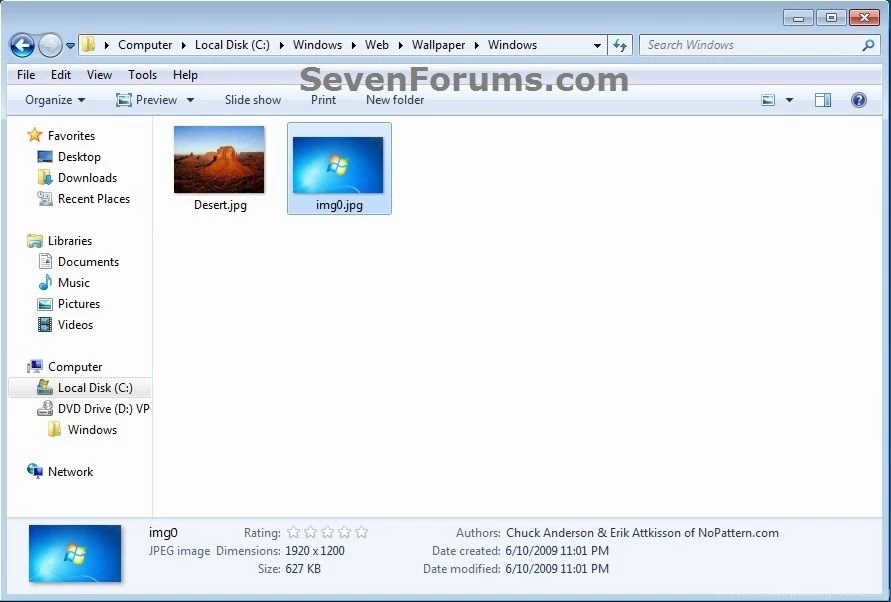Click the img0 preview in details pane
Image resolution: width=891 pixels, height=602 pixels.
[75, 553]
